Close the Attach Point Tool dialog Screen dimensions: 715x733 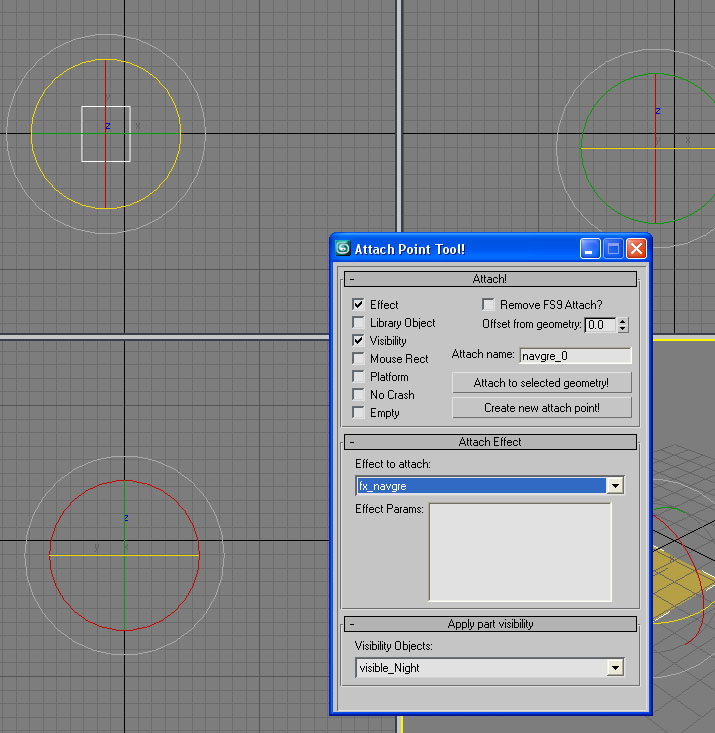(x=636, y=248)
